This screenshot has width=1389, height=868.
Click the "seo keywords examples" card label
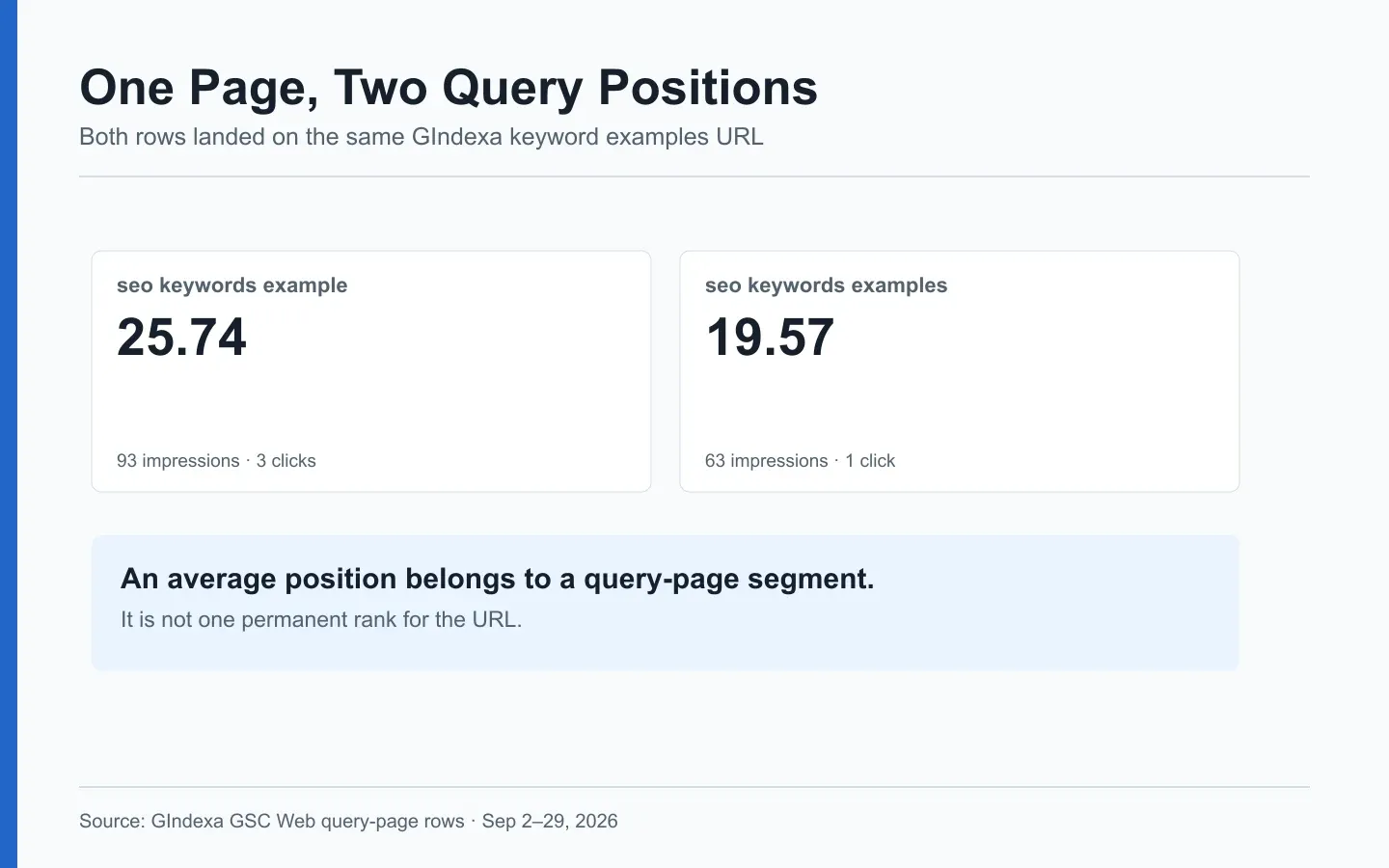[826, 285]
